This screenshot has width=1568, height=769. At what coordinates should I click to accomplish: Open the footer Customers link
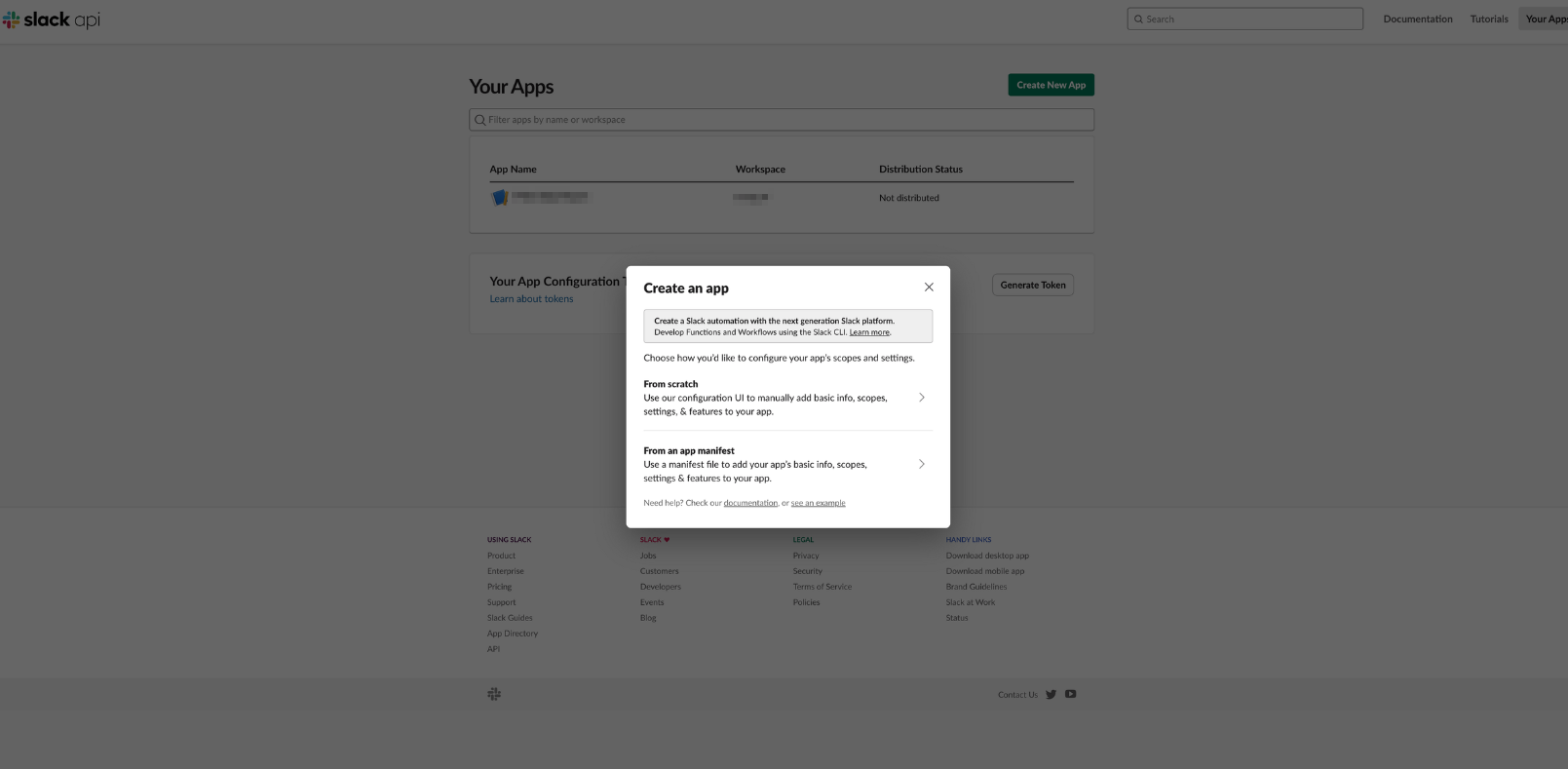tap(660, 571)
